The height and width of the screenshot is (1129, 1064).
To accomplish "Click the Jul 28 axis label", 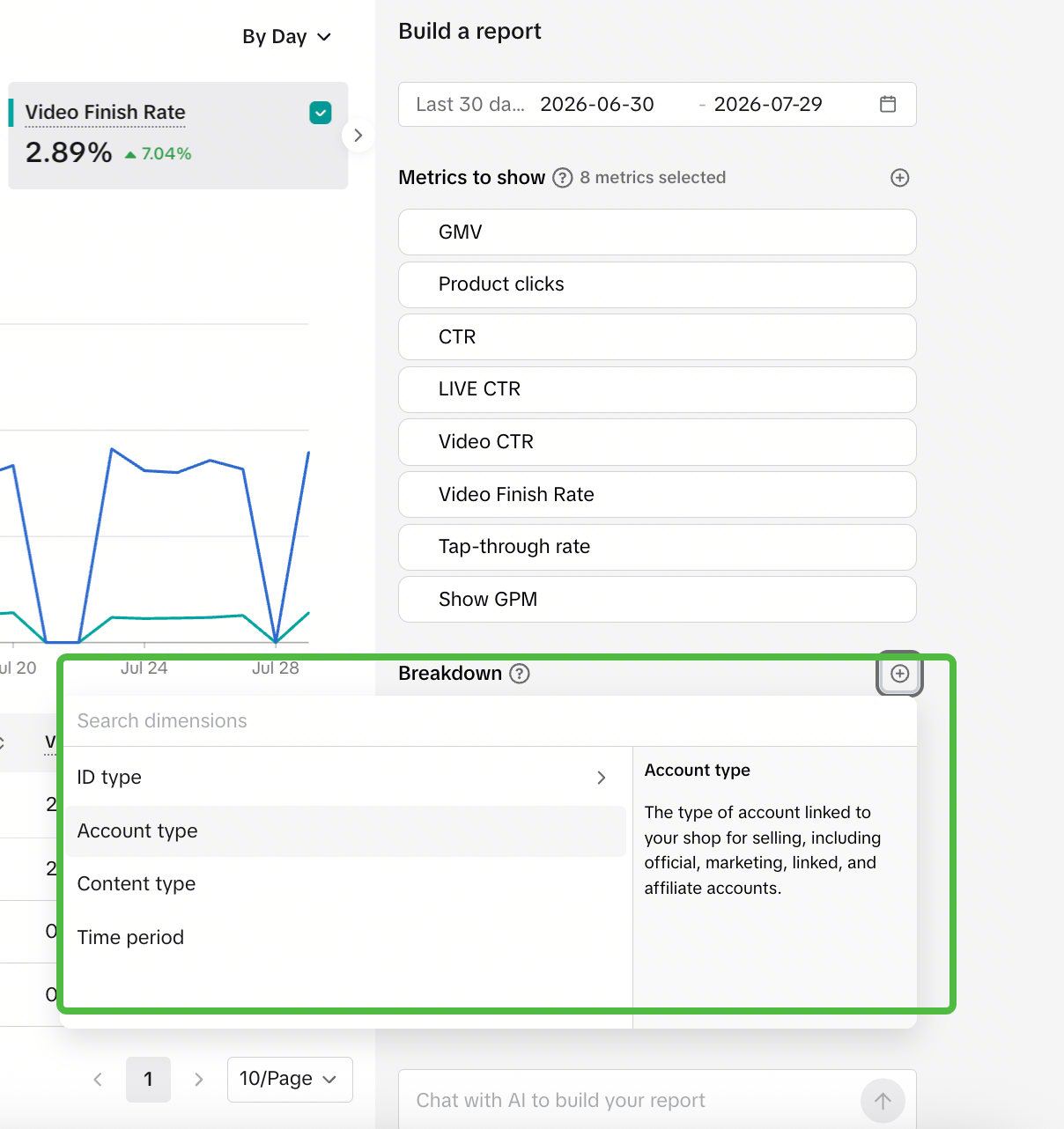I will point(275,668).
